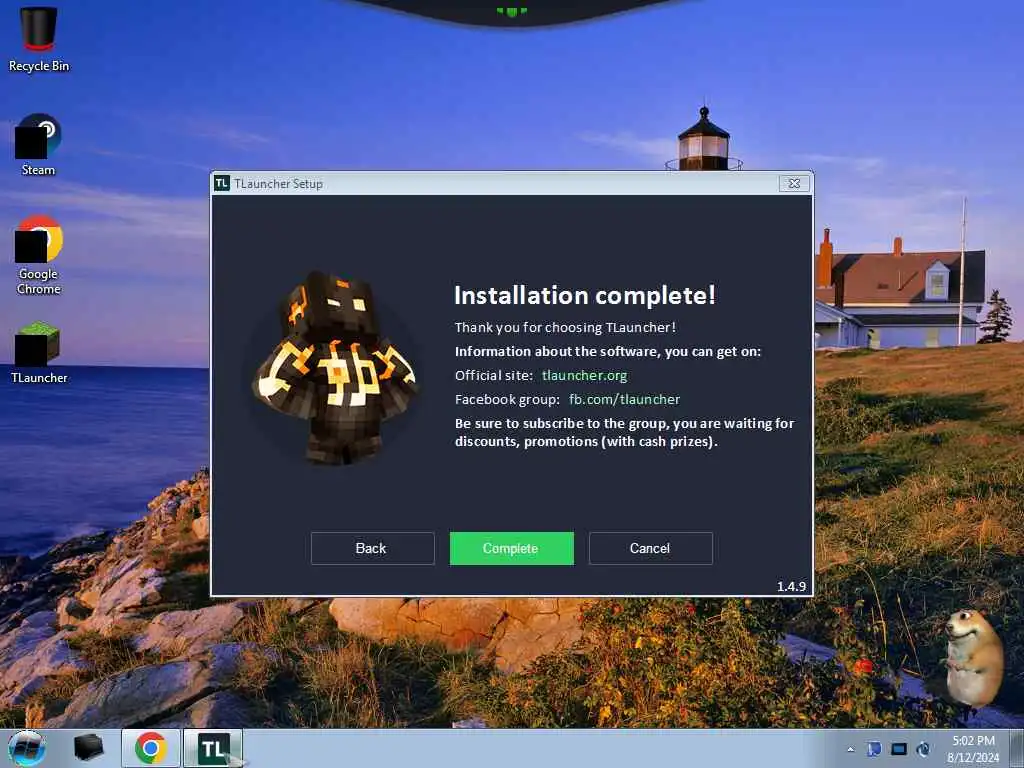Click the version number 1.4.9
The height and width of the screenshot is (768, 1024).
(x=791, y=586)
